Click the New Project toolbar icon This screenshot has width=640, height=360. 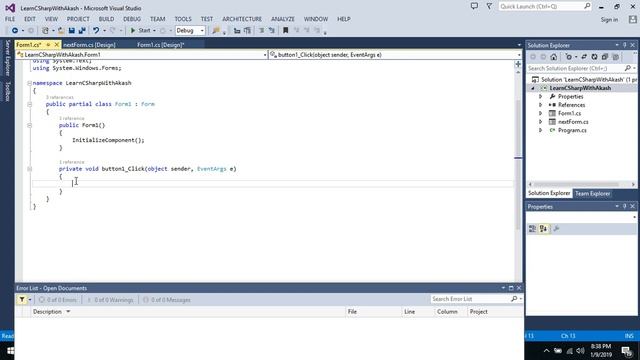[x=45, y=31]
